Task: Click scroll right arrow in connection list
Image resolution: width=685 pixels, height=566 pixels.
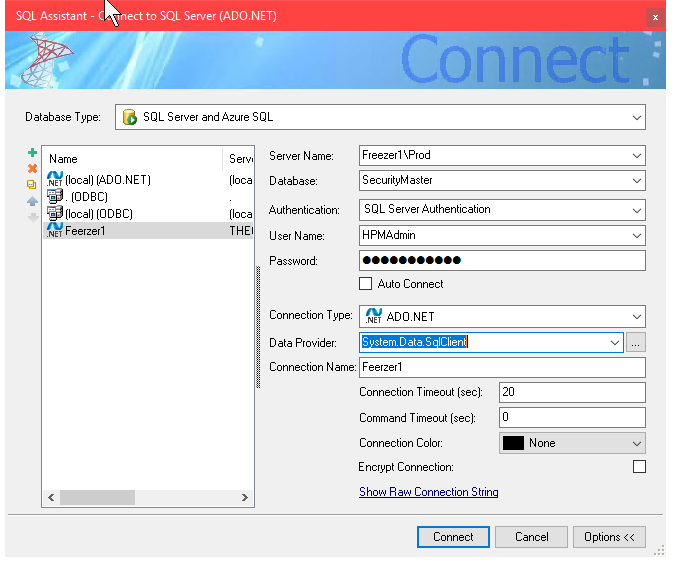Action: (x=245, y=497)
